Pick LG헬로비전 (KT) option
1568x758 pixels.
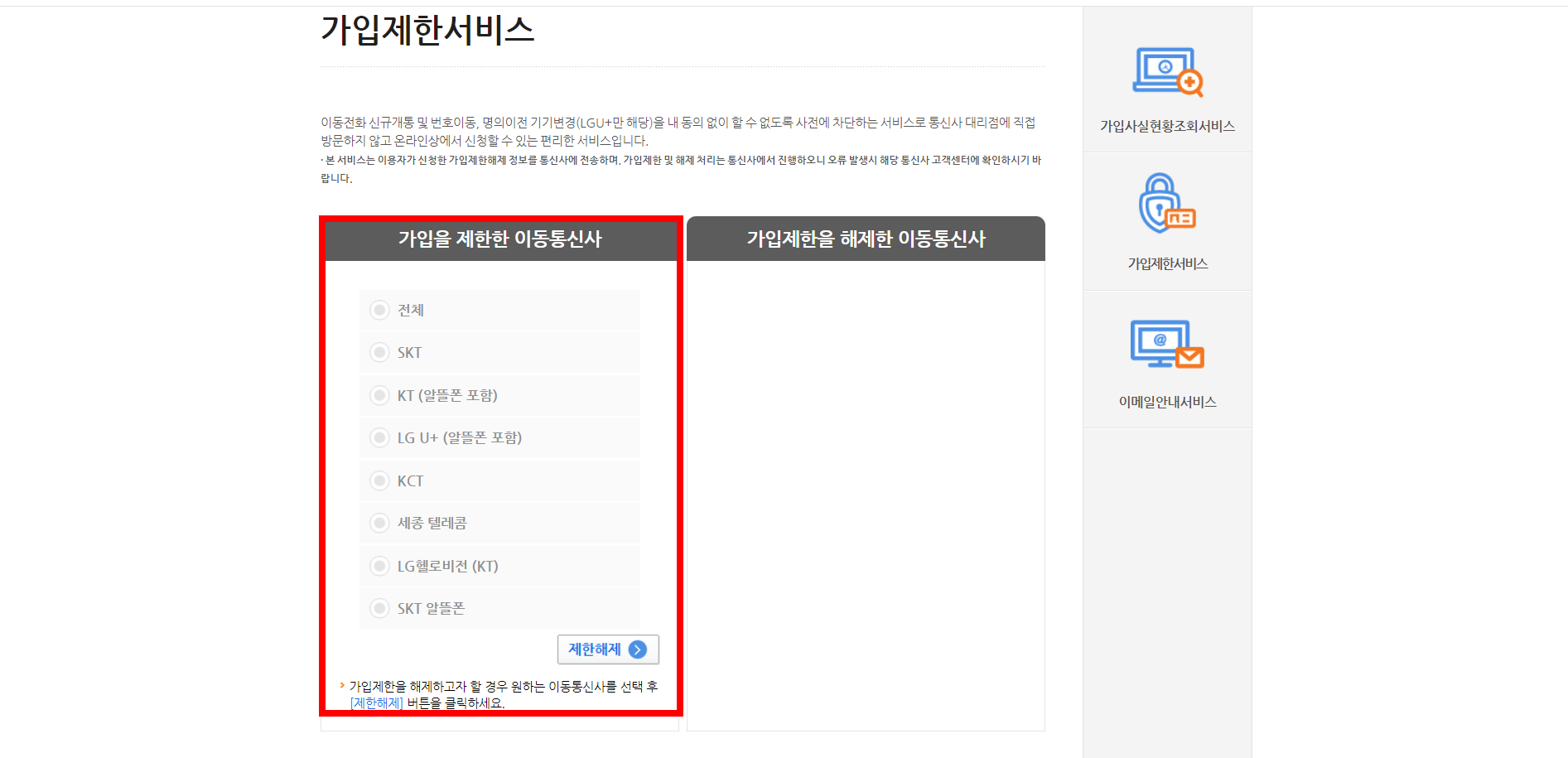(380, 566)
